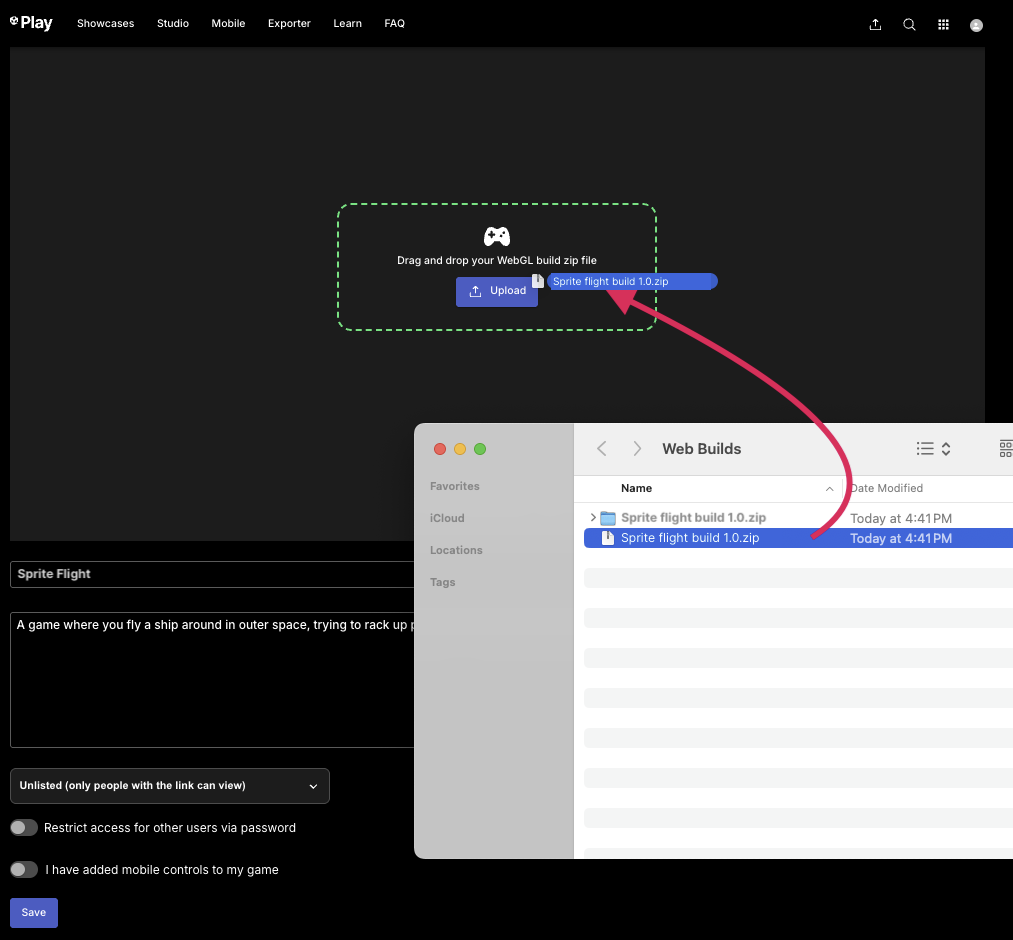Image resolution: width=1013 pixels, height=940 pixels.
Task: Open Finder list view options dropdown
Action: 933,449
